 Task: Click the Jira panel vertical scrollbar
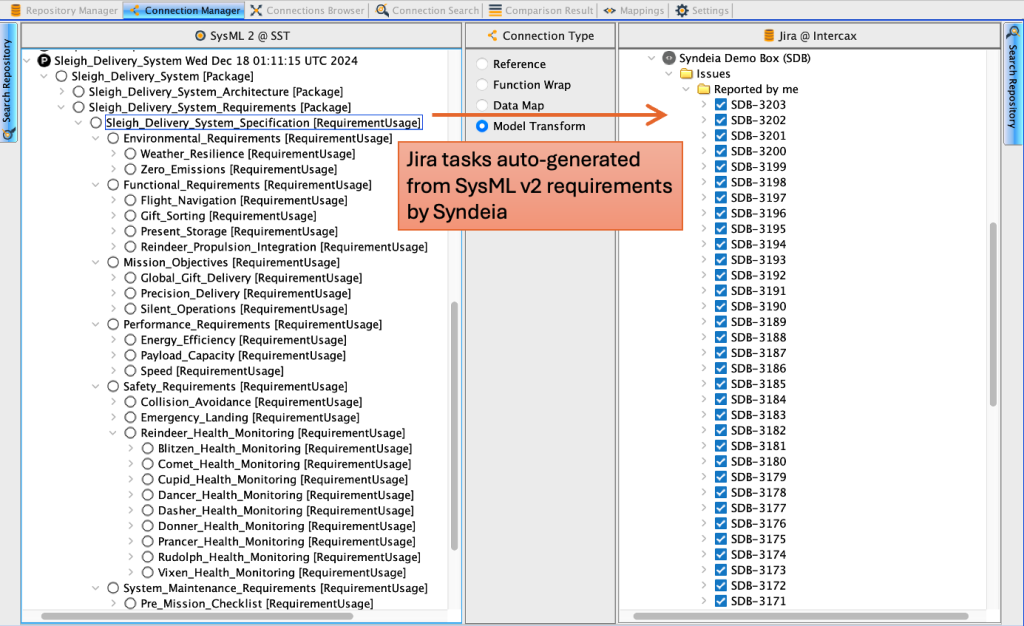[993, 315]
